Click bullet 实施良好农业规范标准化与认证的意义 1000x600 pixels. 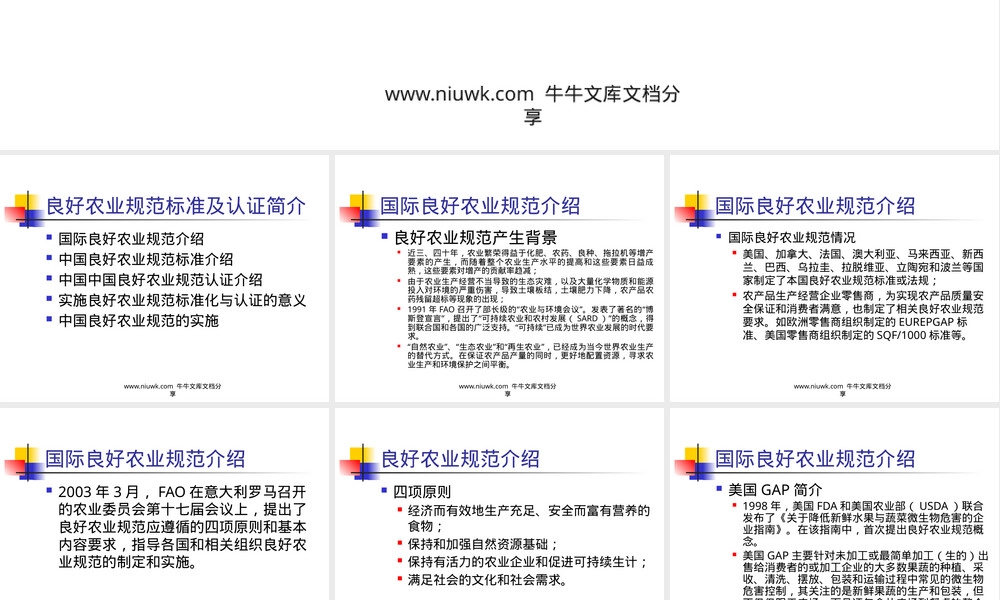coord(182,300)
